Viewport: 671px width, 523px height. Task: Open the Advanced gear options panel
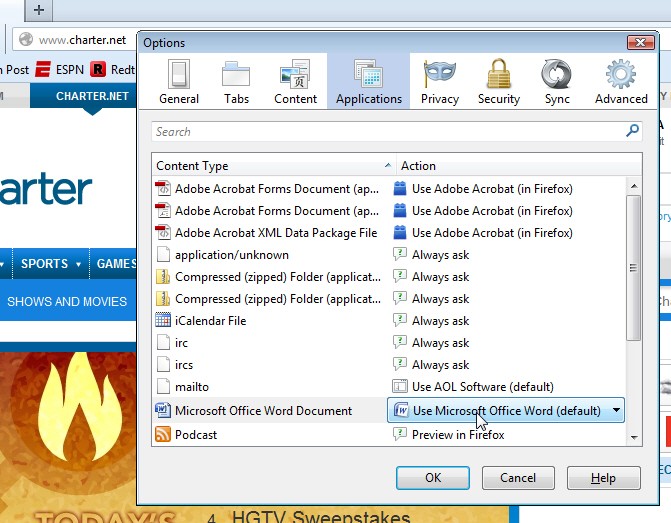point(621,81)
